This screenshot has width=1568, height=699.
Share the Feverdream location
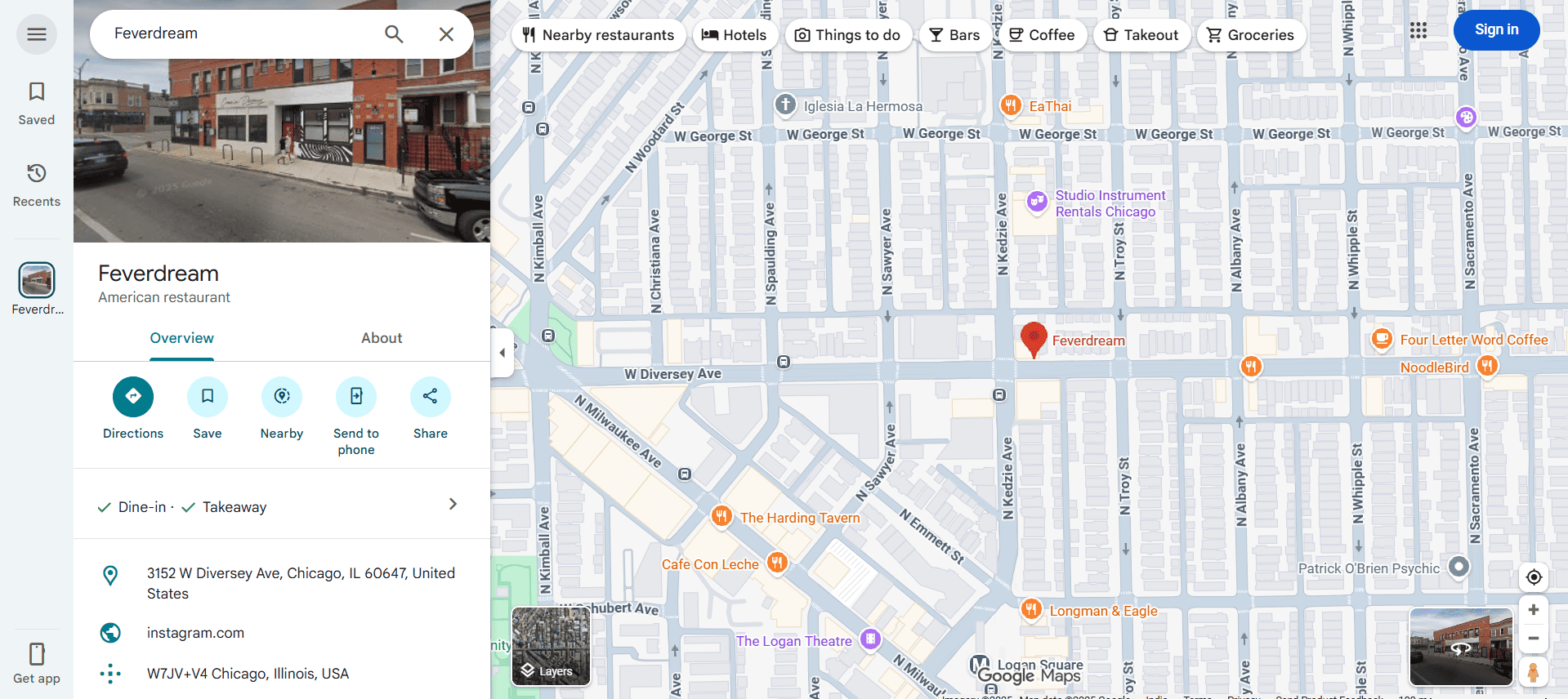[x=431, y=397]
